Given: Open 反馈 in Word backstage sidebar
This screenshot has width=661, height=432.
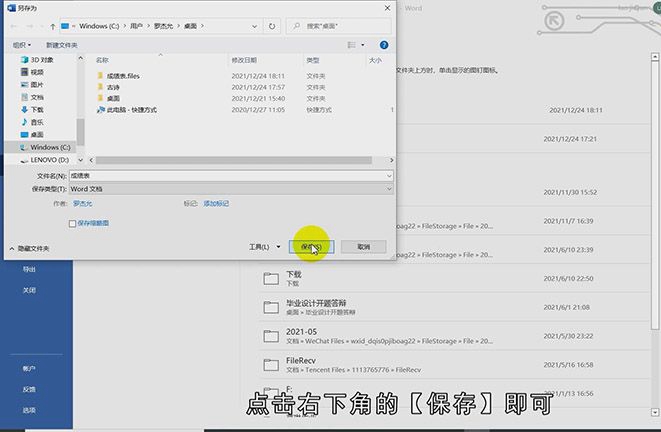Looking at the screenshot, I should (x=29, y=389).
